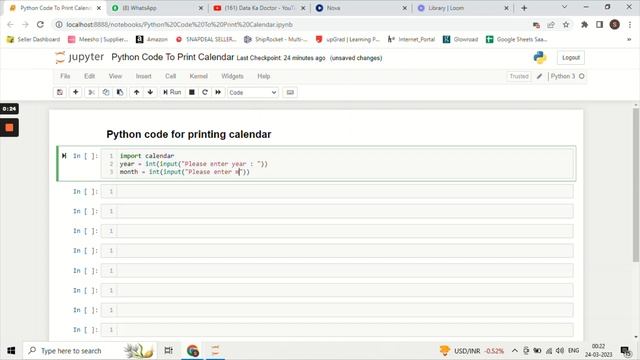Viewport: 640px width, 360px height.
Task: Open the Google Sheets bookmark
Action: [x=517, y=39]
